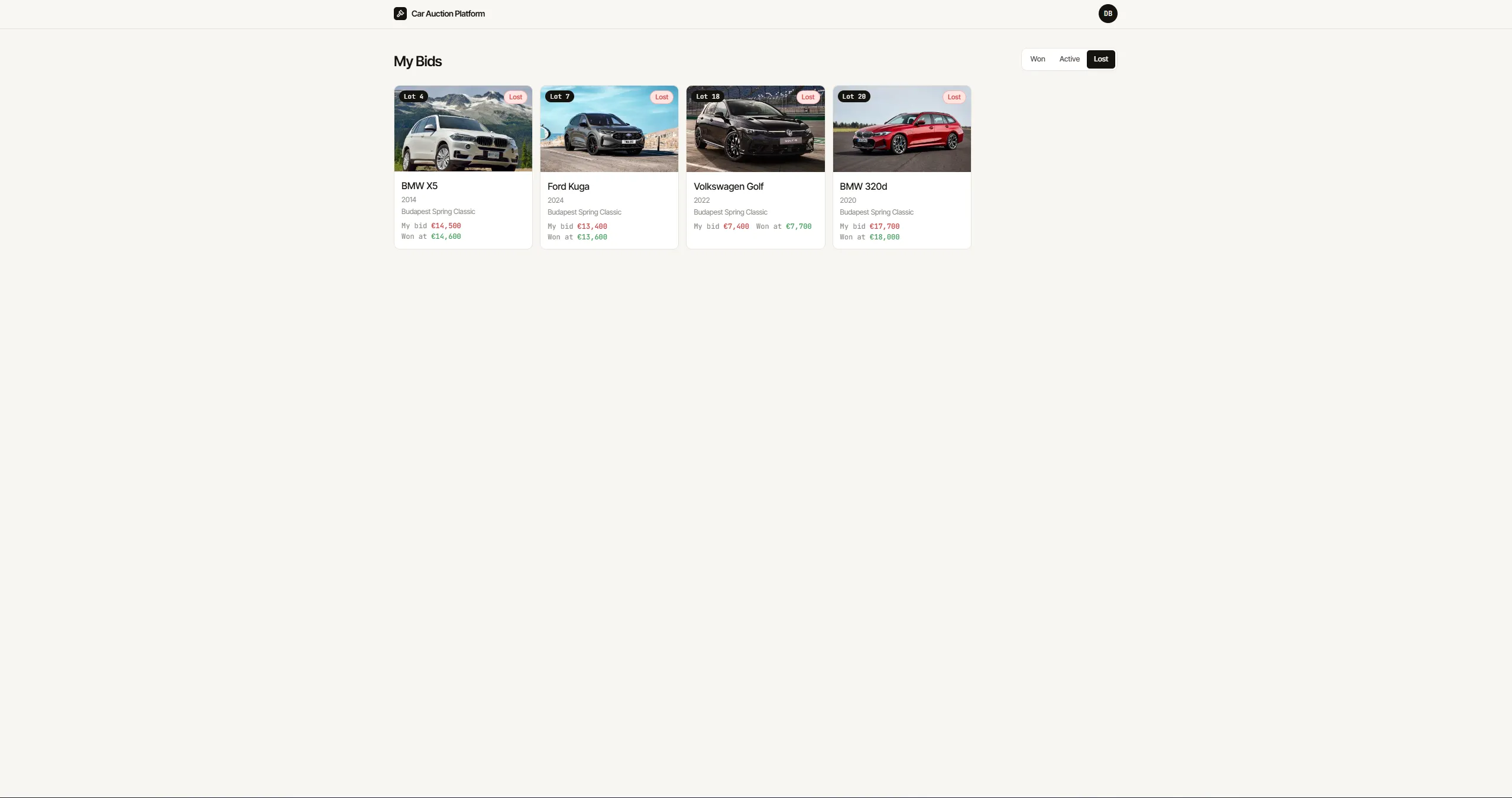The width and height of the screenshot is (1512, 798).
Task: Switch to the Won tab
Action: click(x=1037, y=59)
